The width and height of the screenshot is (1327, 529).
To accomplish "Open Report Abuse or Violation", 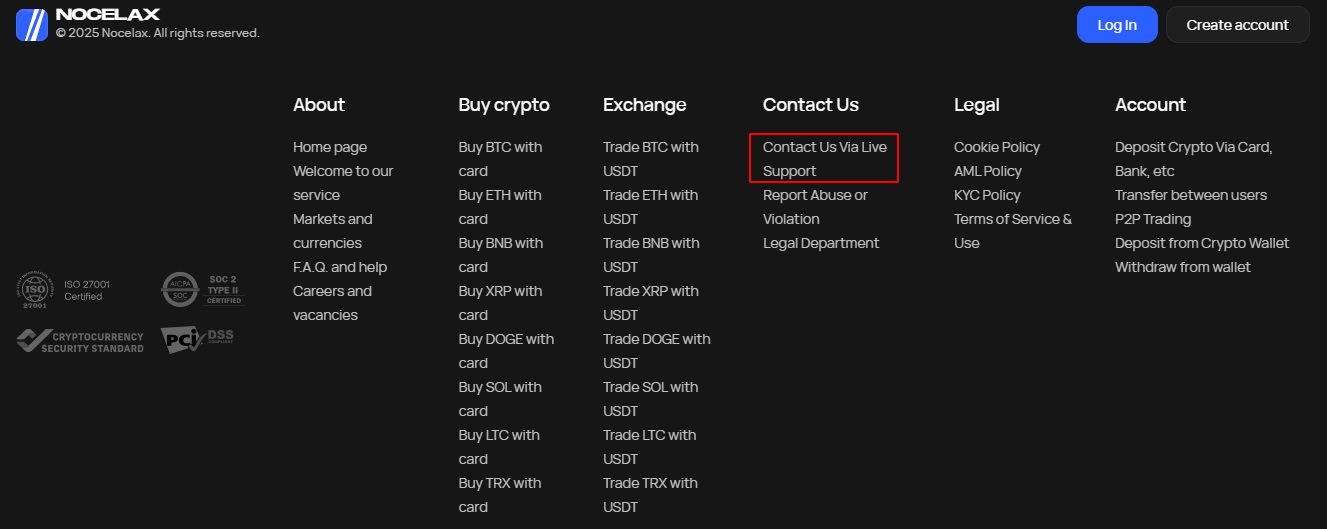I will (815, 207).
